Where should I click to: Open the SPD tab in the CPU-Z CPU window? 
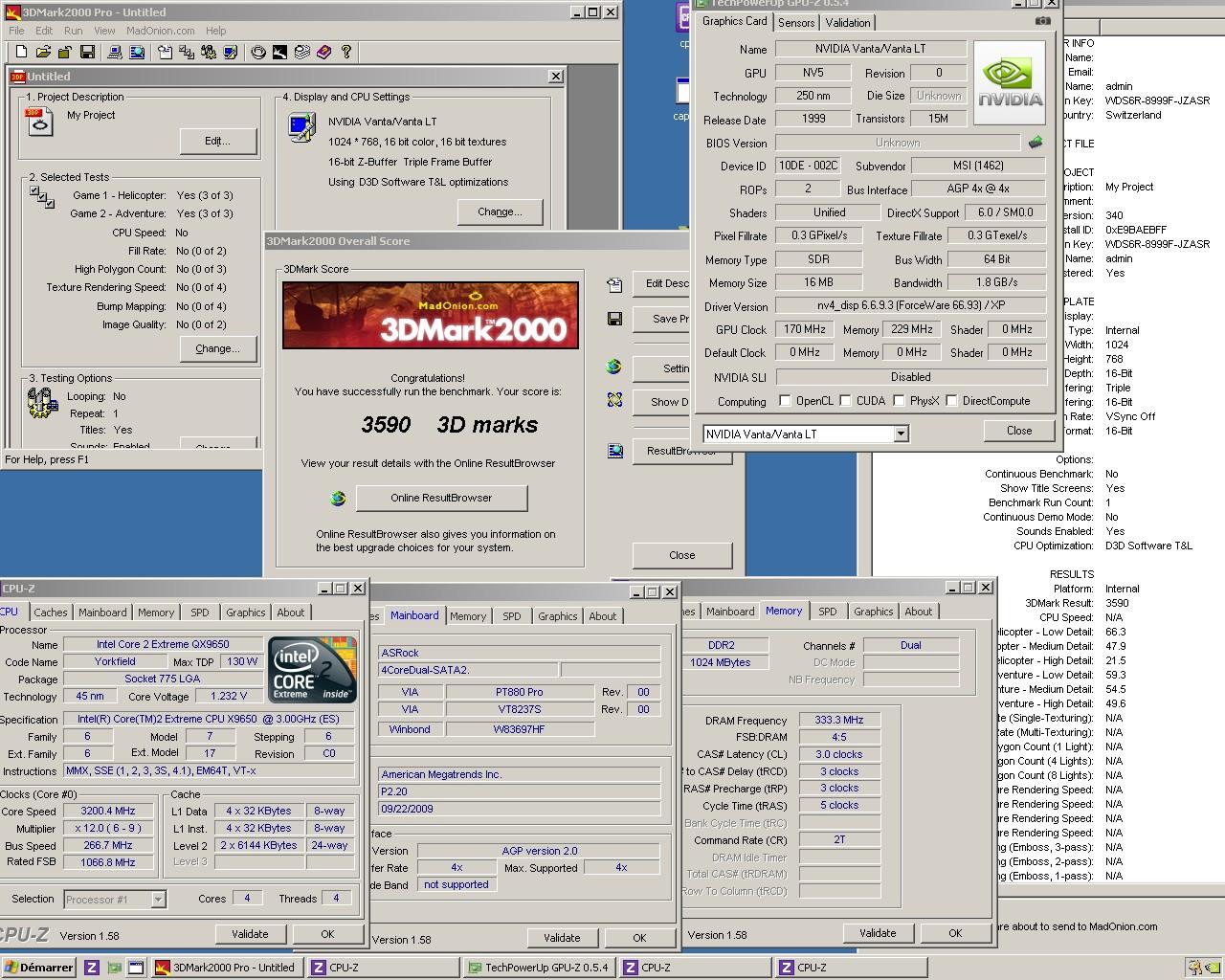(199, 612)
